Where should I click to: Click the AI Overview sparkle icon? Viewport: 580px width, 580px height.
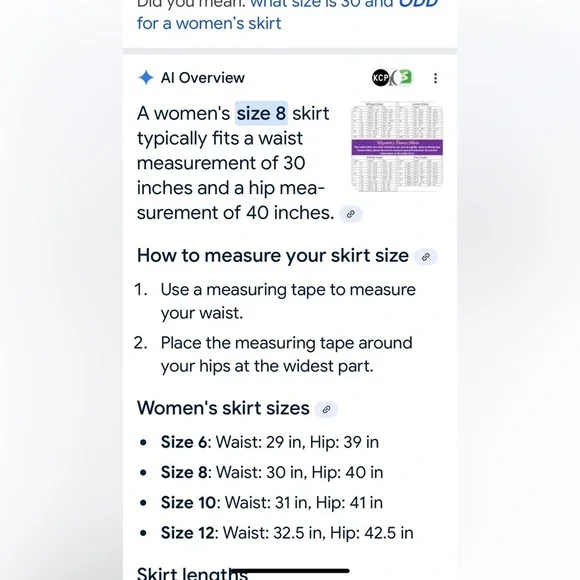tap(146, 78)
